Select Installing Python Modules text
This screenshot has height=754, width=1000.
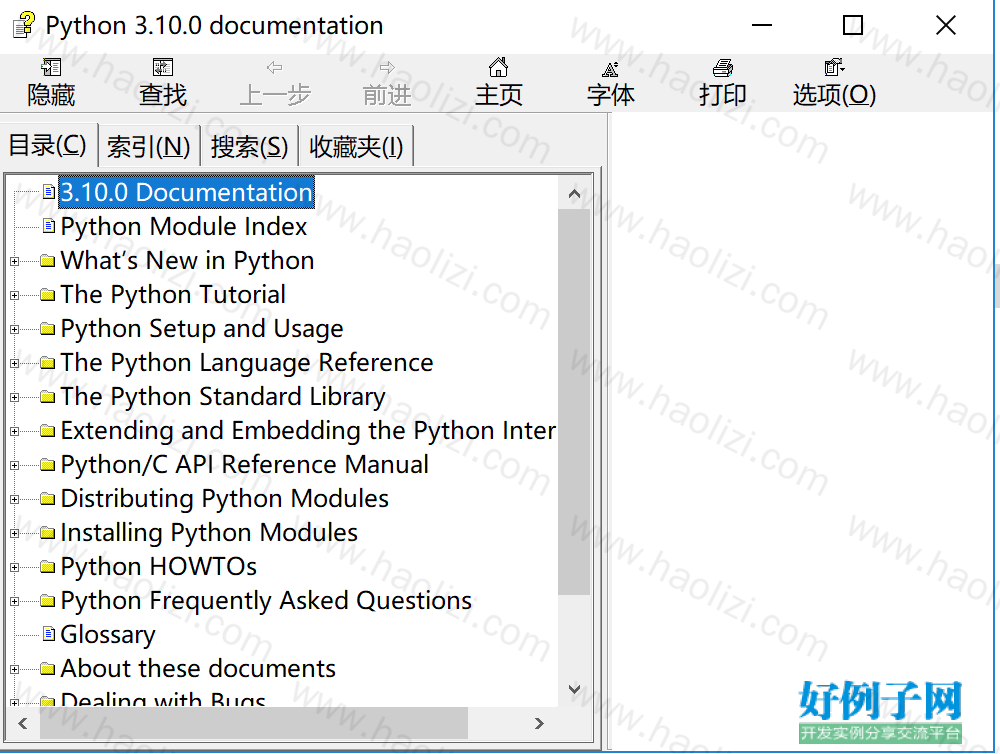(x=209, y=533)
